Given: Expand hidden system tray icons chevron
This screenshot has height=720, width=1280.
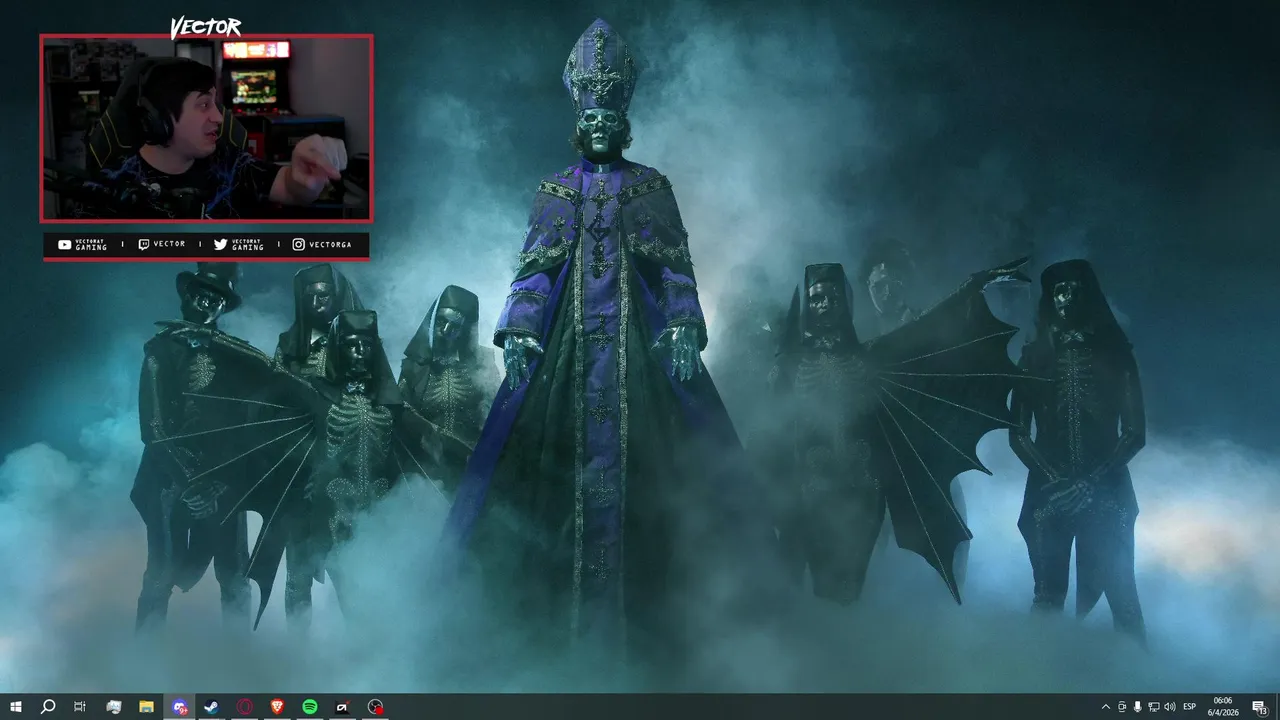Looking at the screenshot, I should 1105,707.
